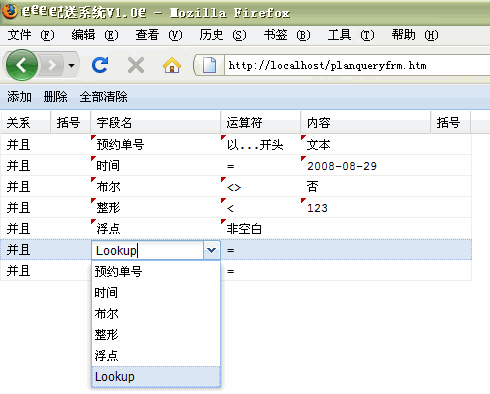The height and width of the screenshot is (394, 490).
Task: Click the 全部清除 toolbar button
Action: tap(103, 97)
